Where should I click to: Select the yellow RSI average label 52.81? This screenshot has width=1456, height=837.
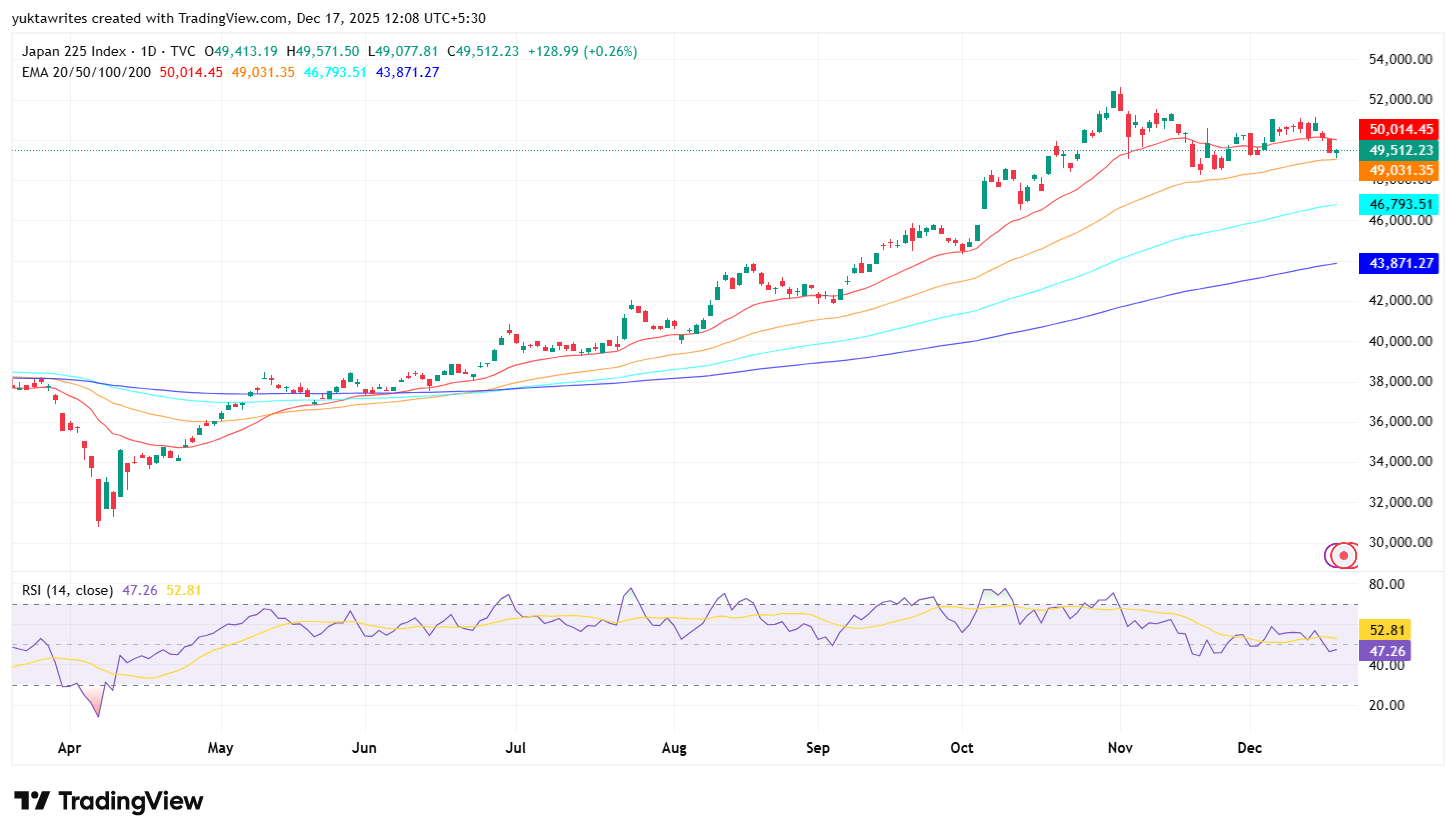coord(1387,630)
